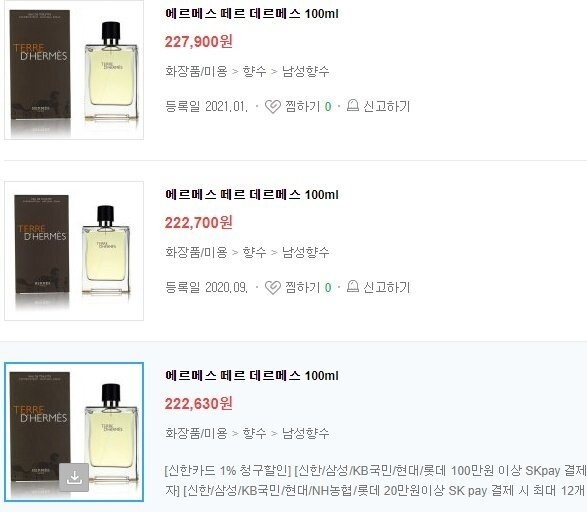Click the 신한카드 1% 청구할인 promotion text
The height and width of the screenshot is (512, 587).
click(228, 470)
